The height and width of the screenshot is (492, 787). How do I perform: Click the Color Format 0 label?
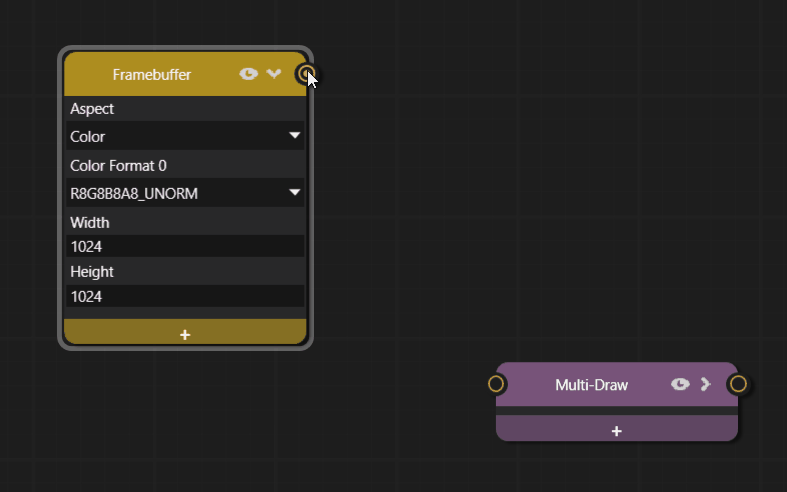click(118, 166)
